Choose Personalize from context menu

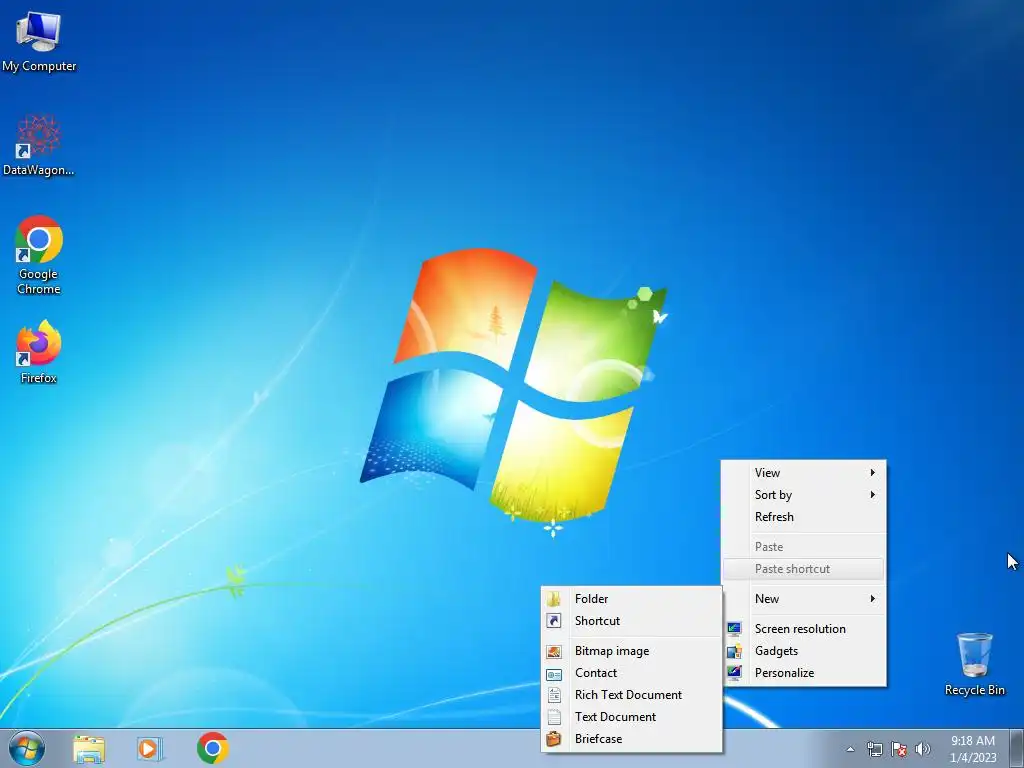pyautogui.click(x=803, y=673)
